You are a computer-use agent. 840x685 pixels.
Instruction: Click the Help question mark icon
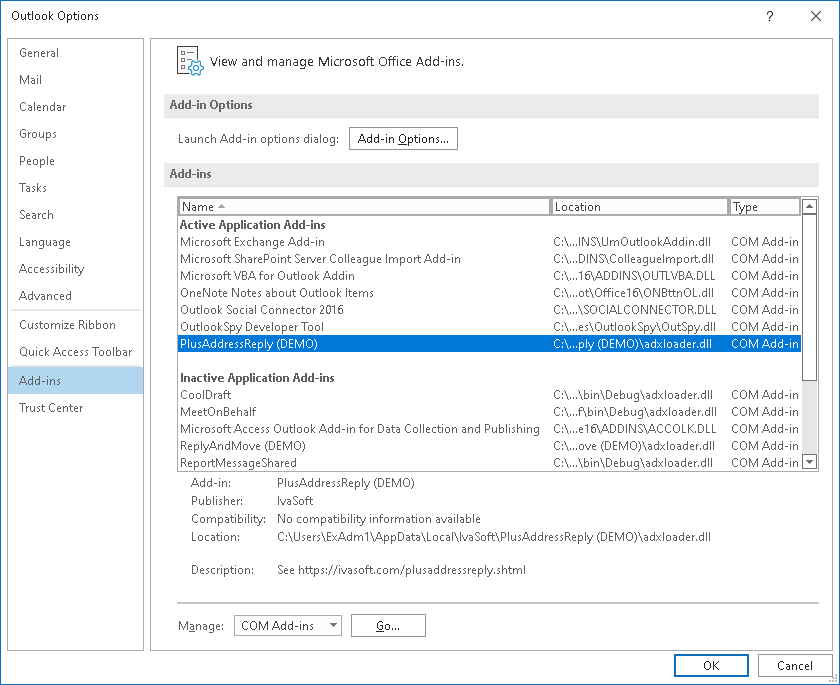tap(770, 16)
